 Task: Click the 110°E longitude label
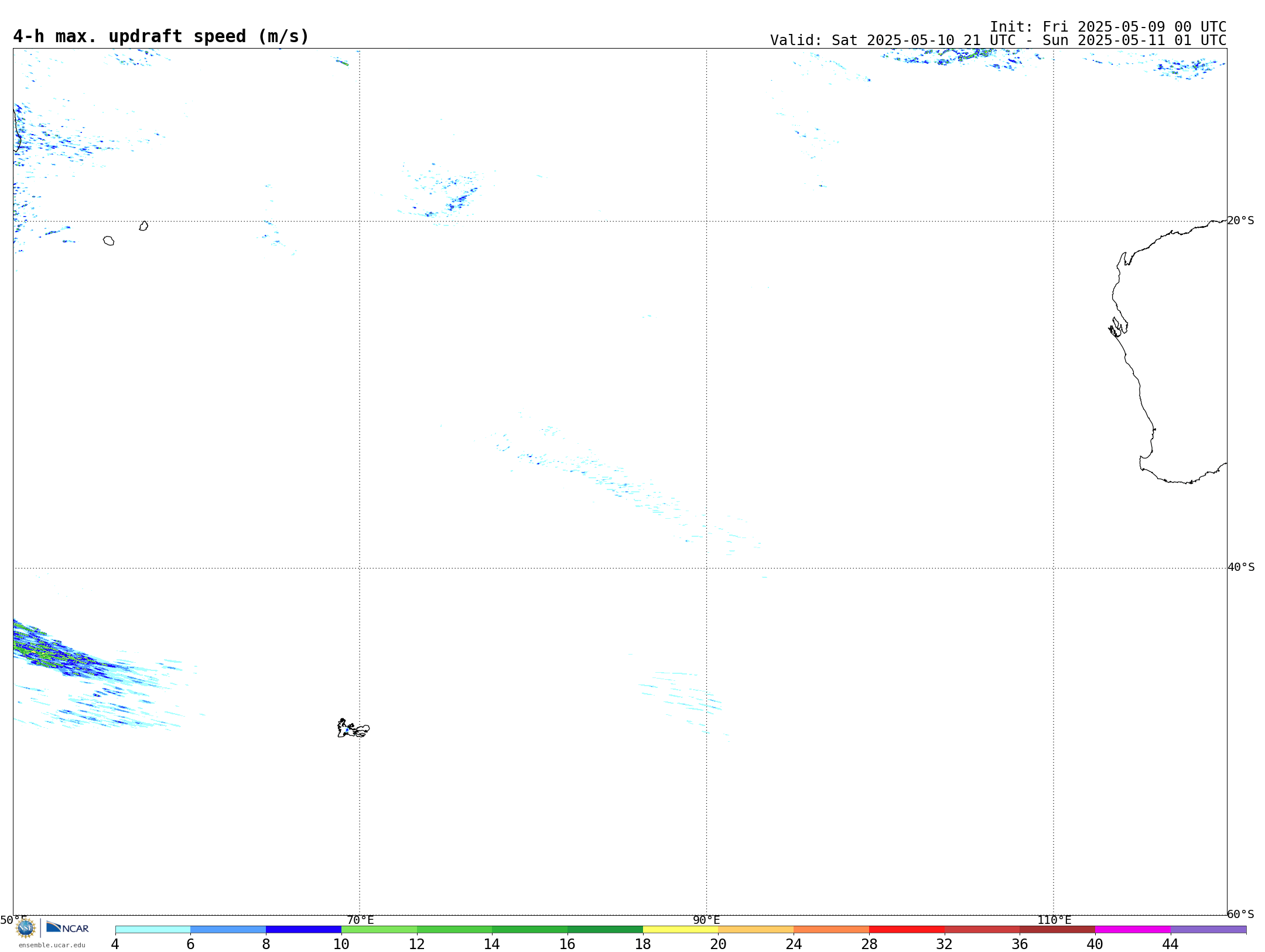tap(1054, 920)
